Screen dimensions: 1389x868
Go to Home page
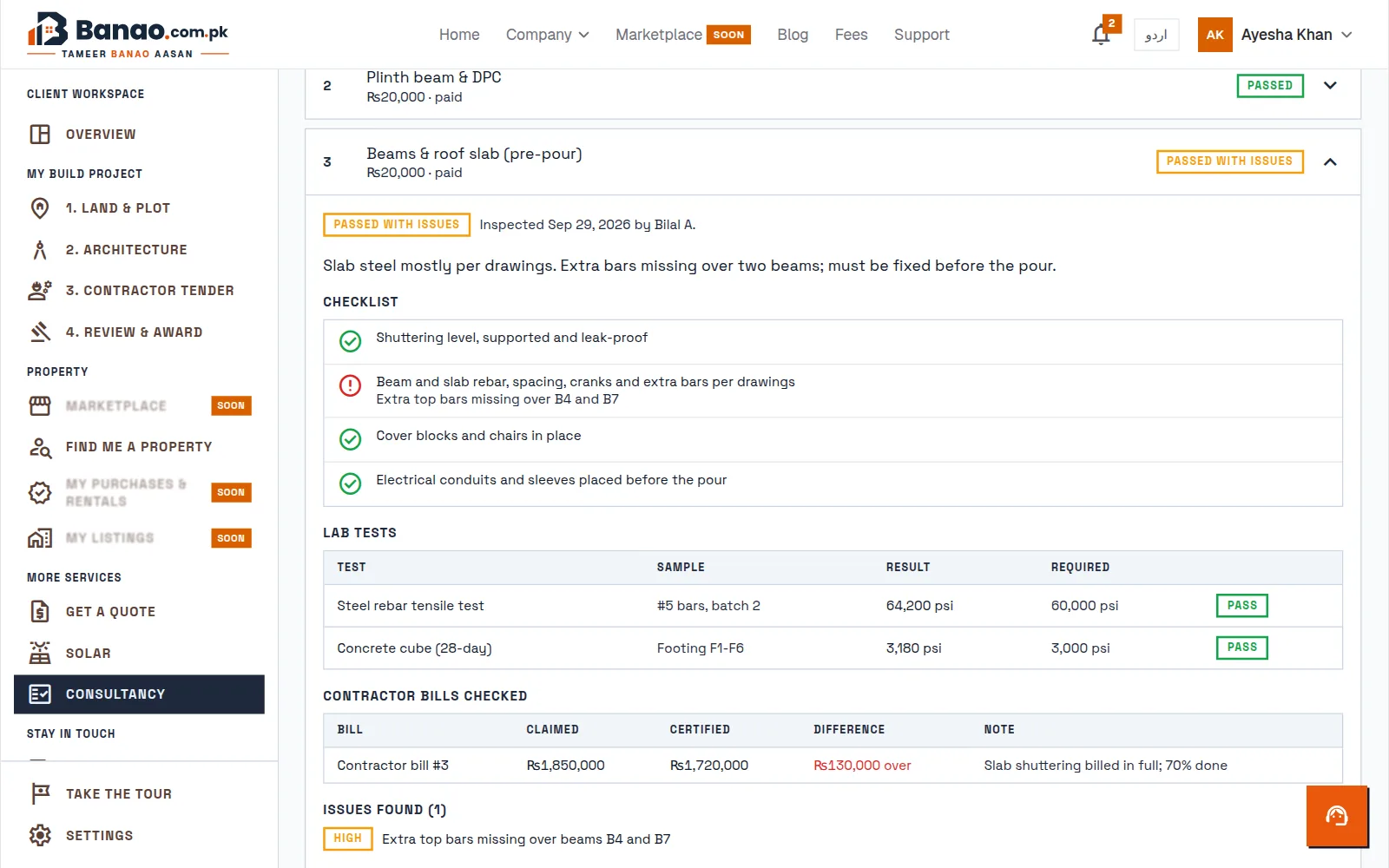[x=459, y=35]
